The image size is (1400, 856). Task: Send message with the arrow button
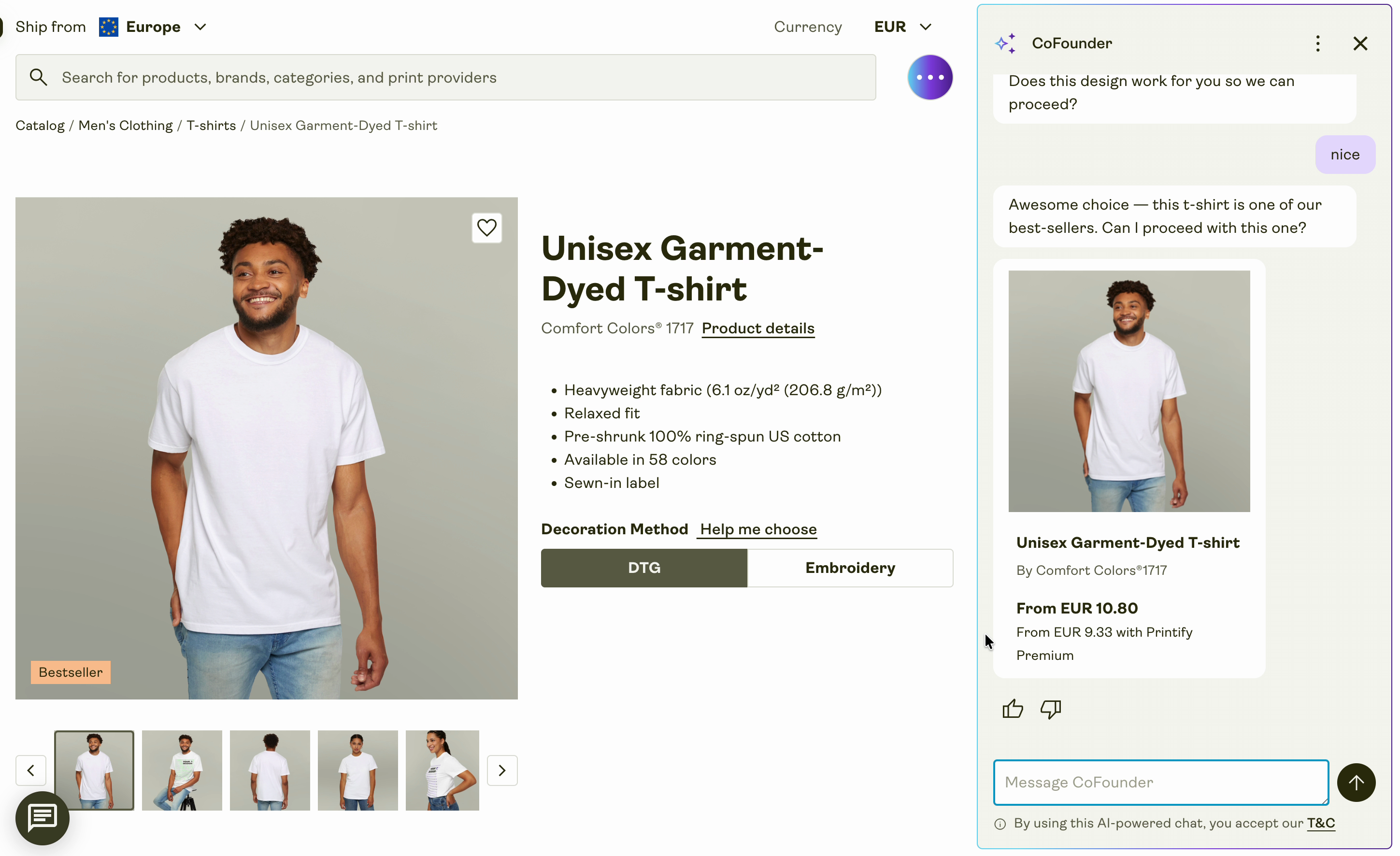coord(1356,782)
